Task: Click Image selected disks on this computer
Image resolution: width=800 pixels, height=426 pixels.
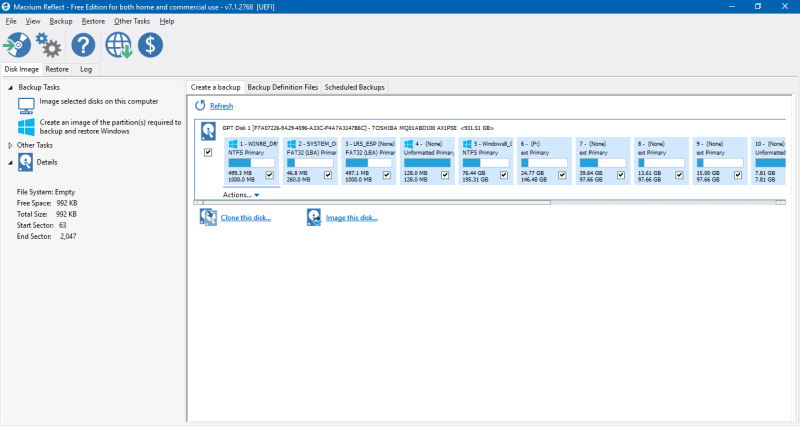Action: point(99,102)
